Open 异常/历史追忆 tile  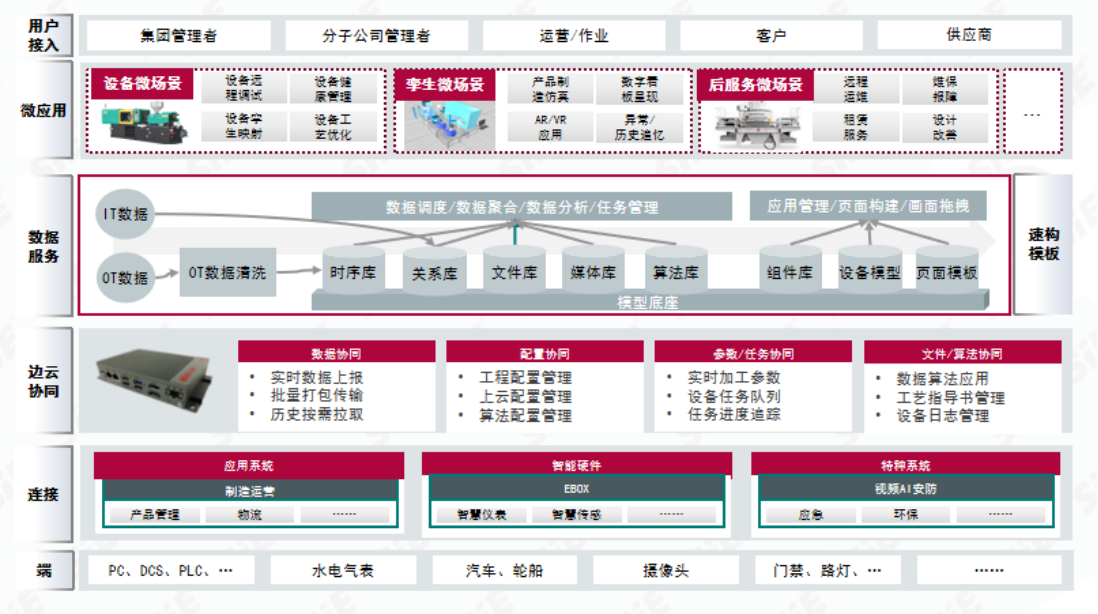click(639, 127)
